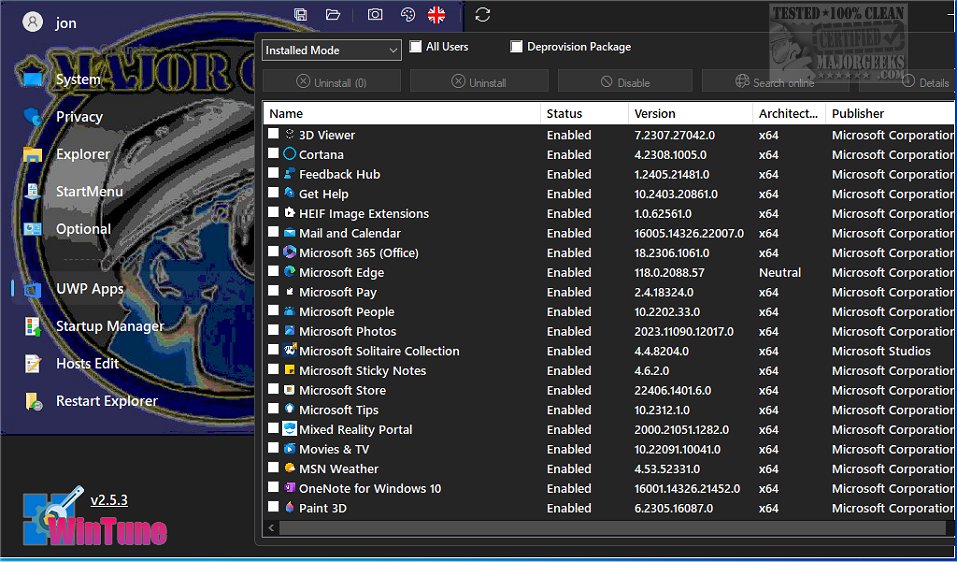Sort by the Architecture column header

tap(789, 113)
